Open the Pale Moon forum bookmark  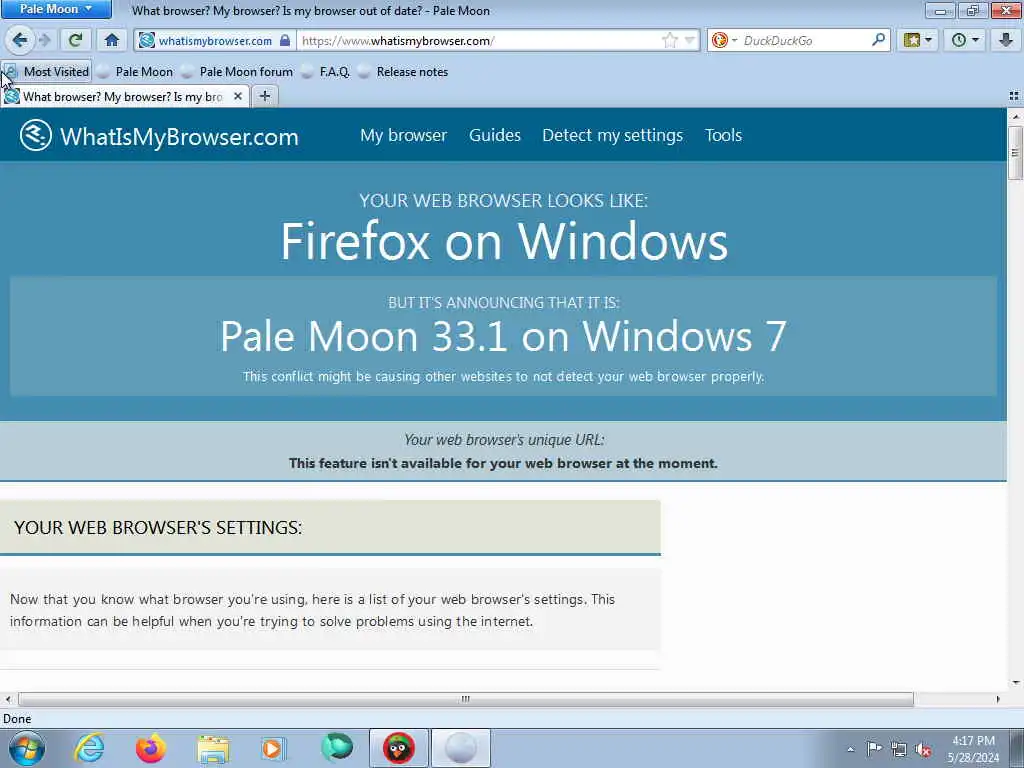(x=237, y=72)
